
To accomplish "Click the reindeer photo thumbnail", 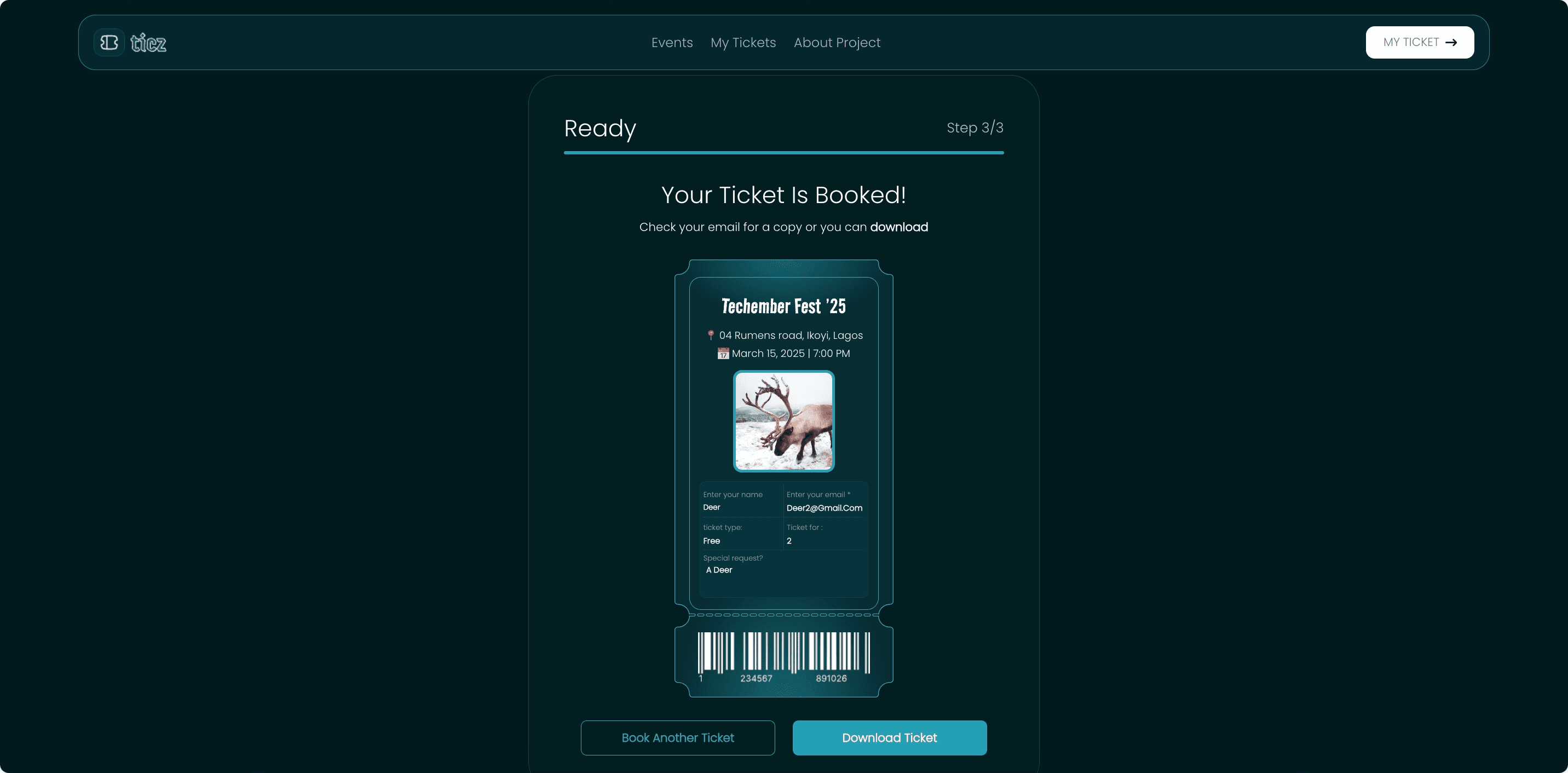I will pyautogui.click(x=783, y=421).
